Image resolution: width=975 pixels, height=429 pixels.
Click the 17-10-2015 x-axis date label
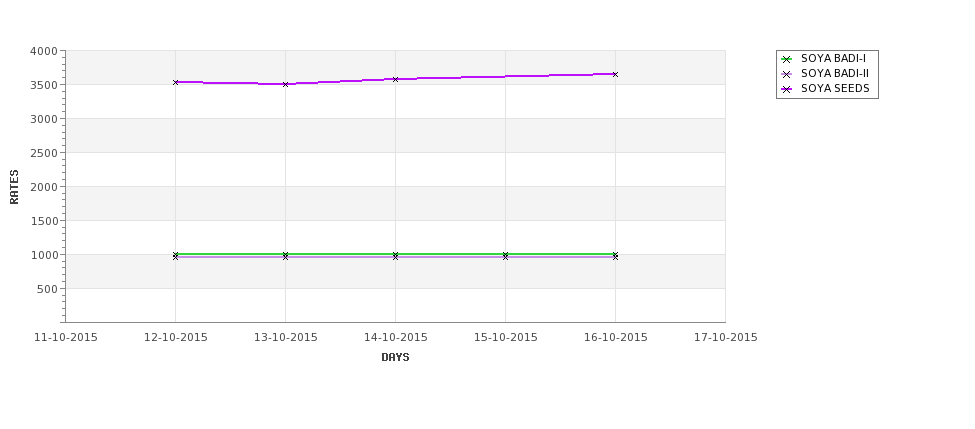tap(725, 337)
